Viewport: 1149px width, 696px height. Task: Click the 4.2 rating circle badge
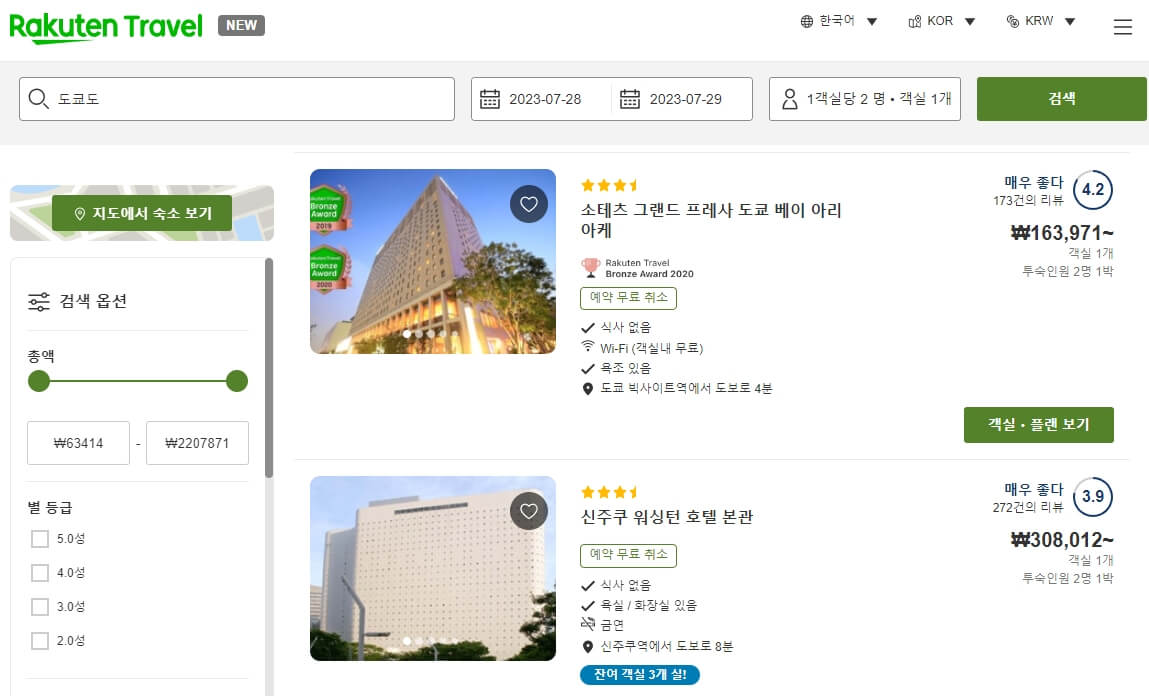1093,190
